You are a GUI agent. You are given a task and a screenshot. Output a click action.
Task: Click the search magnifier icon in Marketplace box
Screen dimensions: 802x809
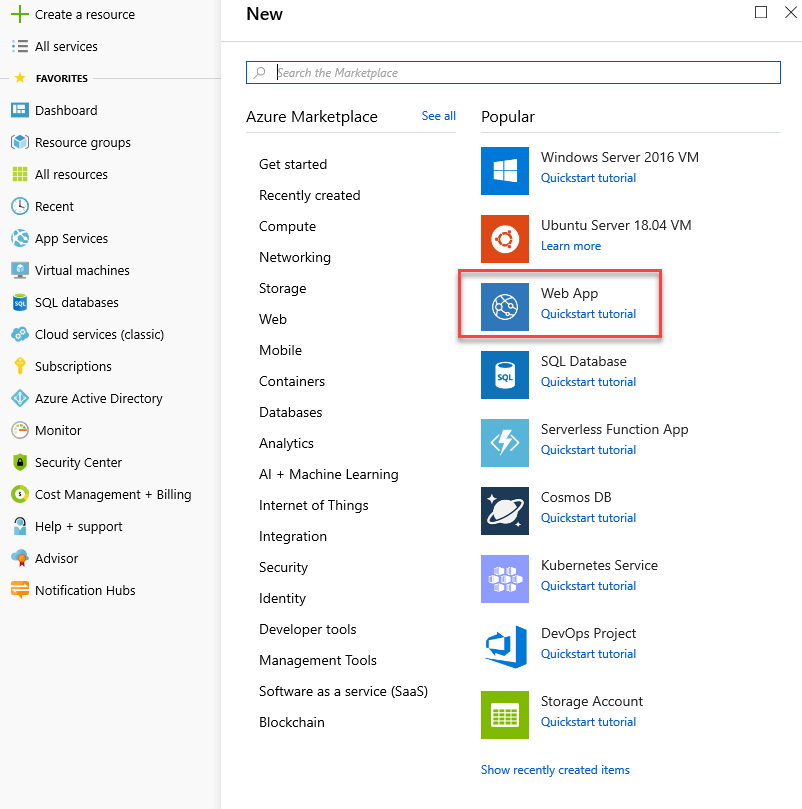(260, 73)
